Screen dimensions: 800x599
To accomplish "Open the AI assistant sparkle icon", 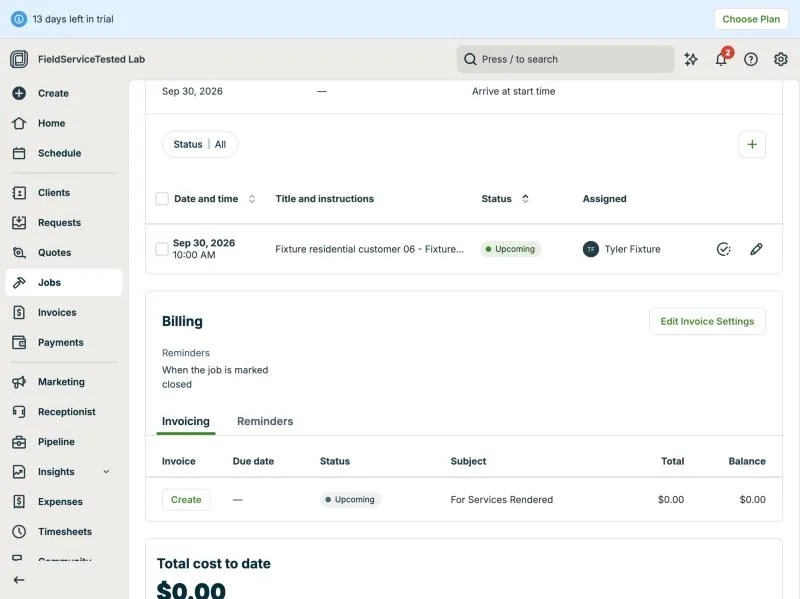I will tap(691, 59).
